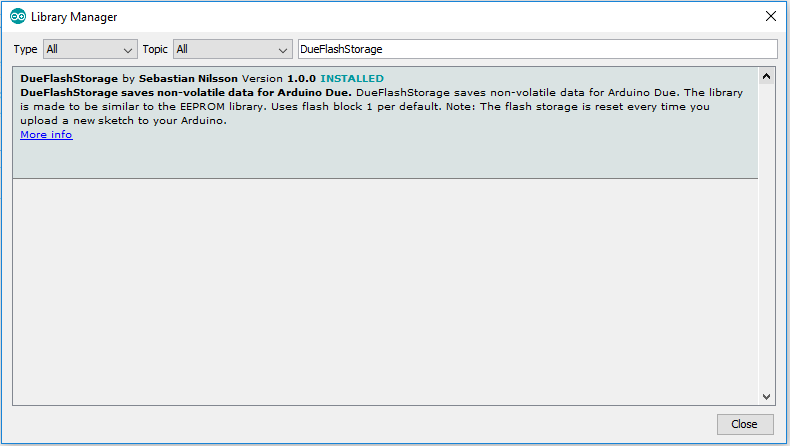Click the DueFlashStorage search field
Image resolution: width=790 pixels, height=446 pixels.
pos(538,49)
